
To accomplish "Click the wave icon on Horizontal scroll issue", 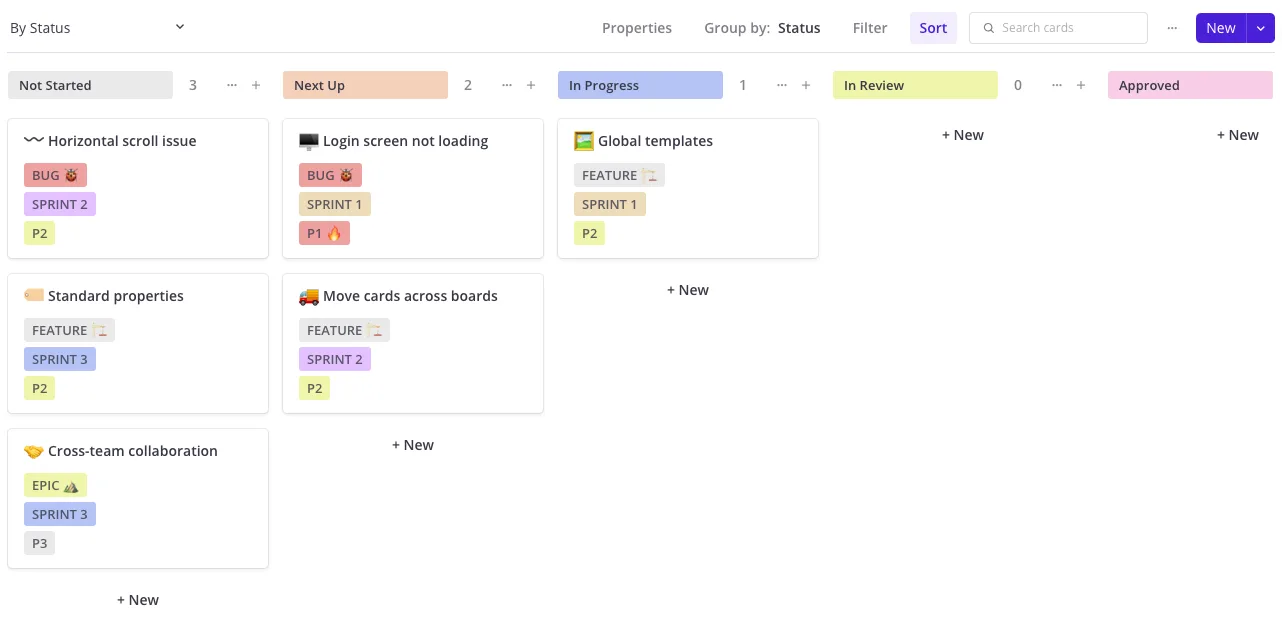I will coord(34,141).
